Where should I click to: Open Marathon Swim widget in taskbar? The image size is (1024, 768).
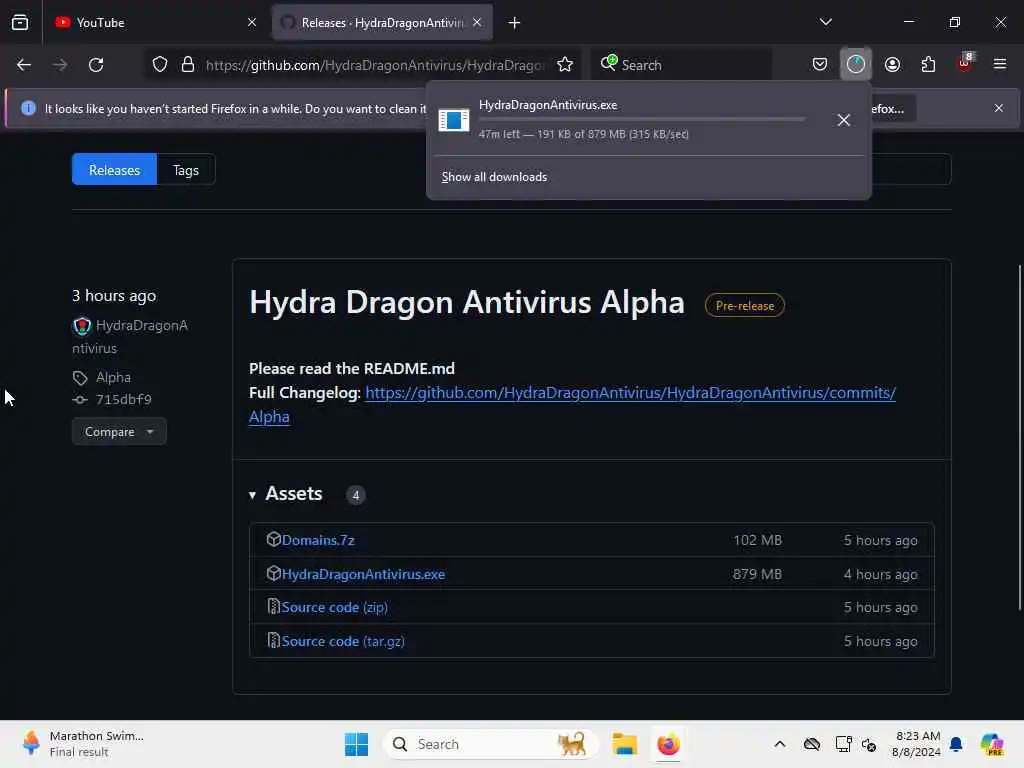82,744
